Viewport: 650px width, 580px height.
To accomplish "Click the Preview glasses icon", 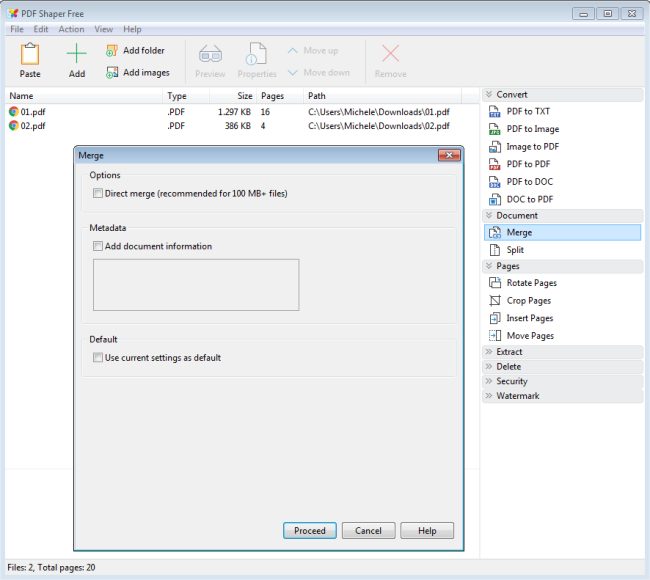I will [x=210, y=54].
